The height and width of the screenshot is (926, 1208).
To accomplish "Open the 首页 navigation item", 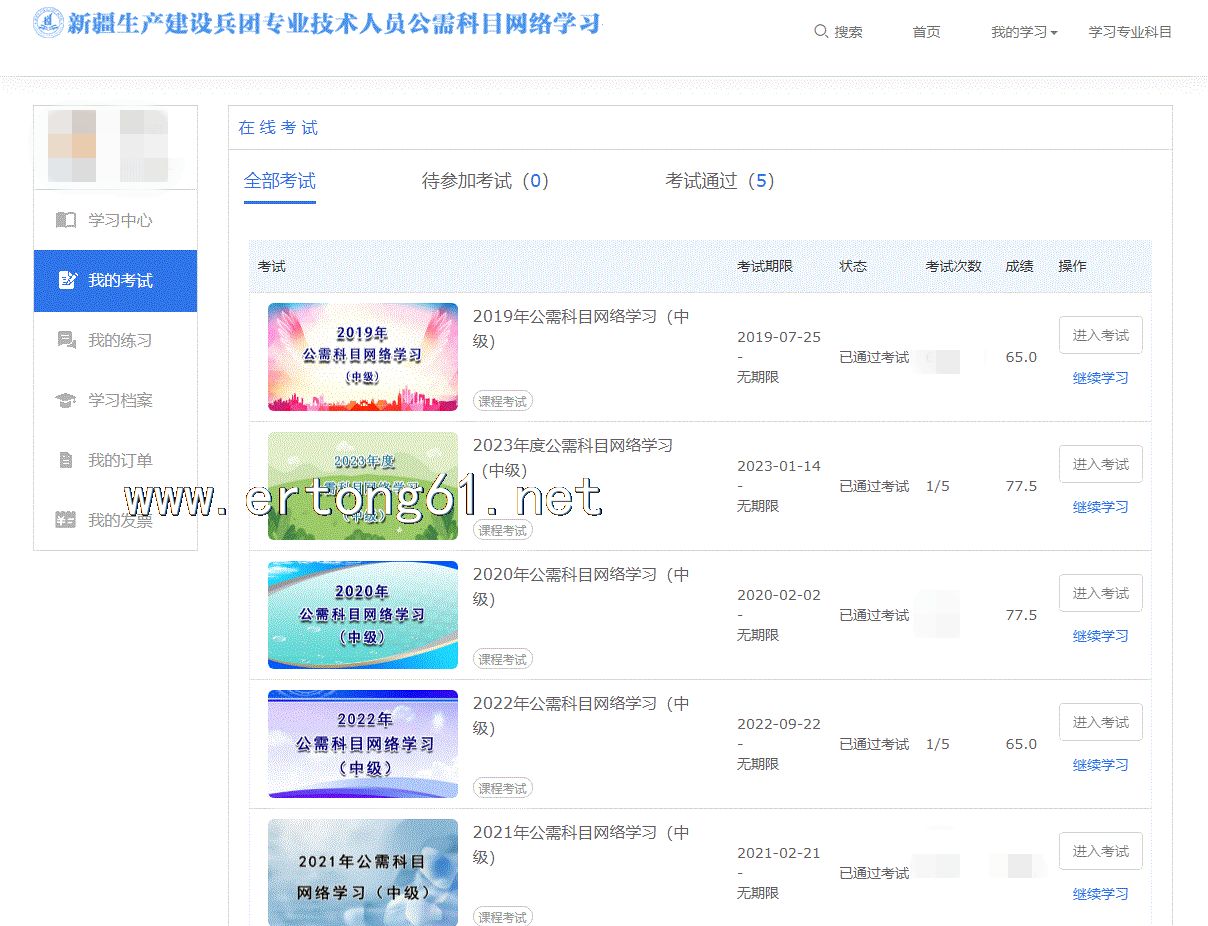I will (x=926, y=32).
